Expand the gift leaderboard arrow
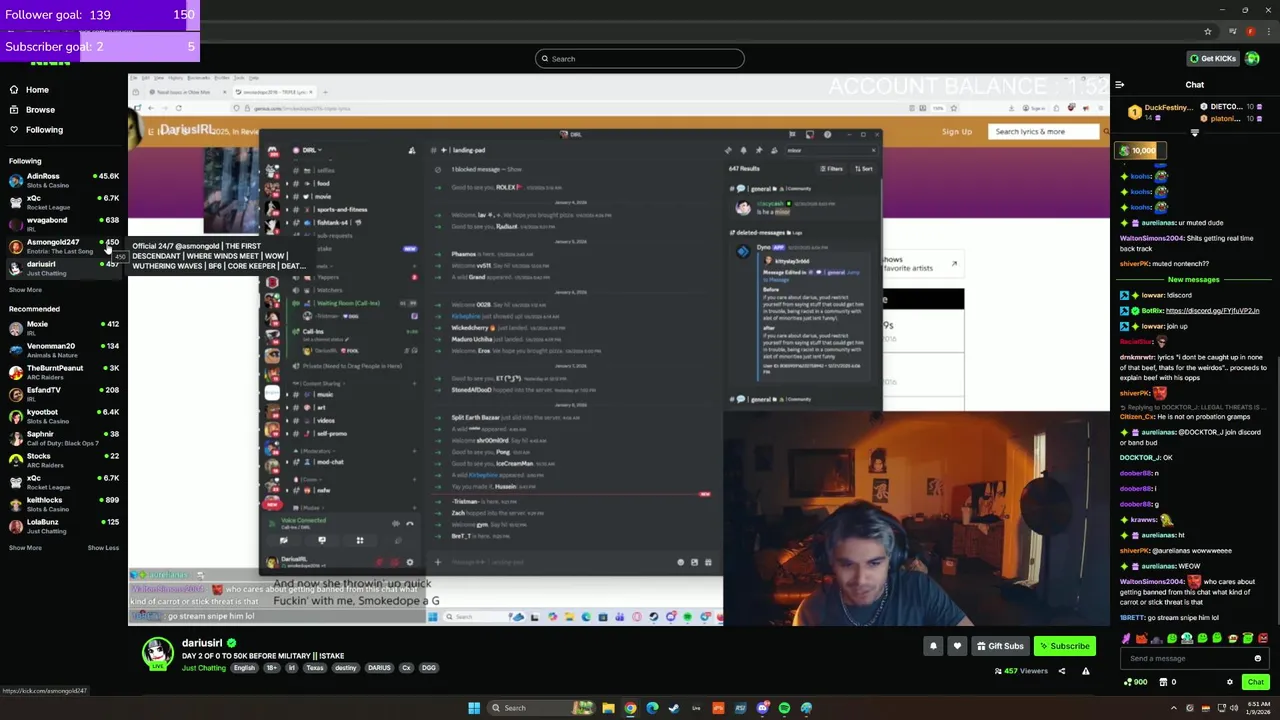The image size is (1280, 720). pos(1195,132)
